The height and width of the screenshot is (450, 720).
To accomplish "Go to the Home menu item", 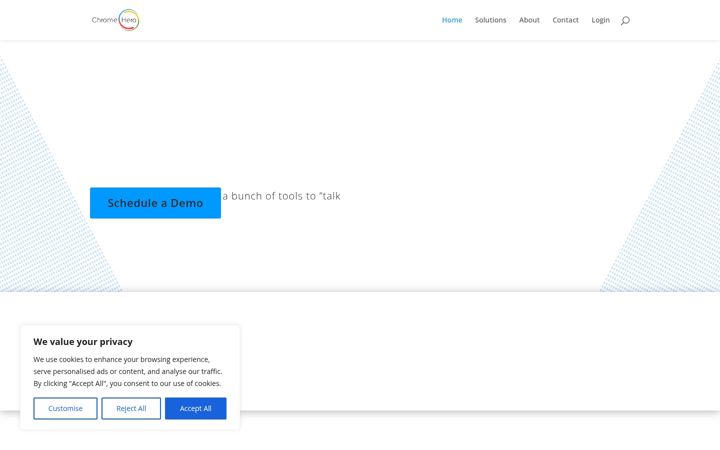I will [x=452, y=20].
